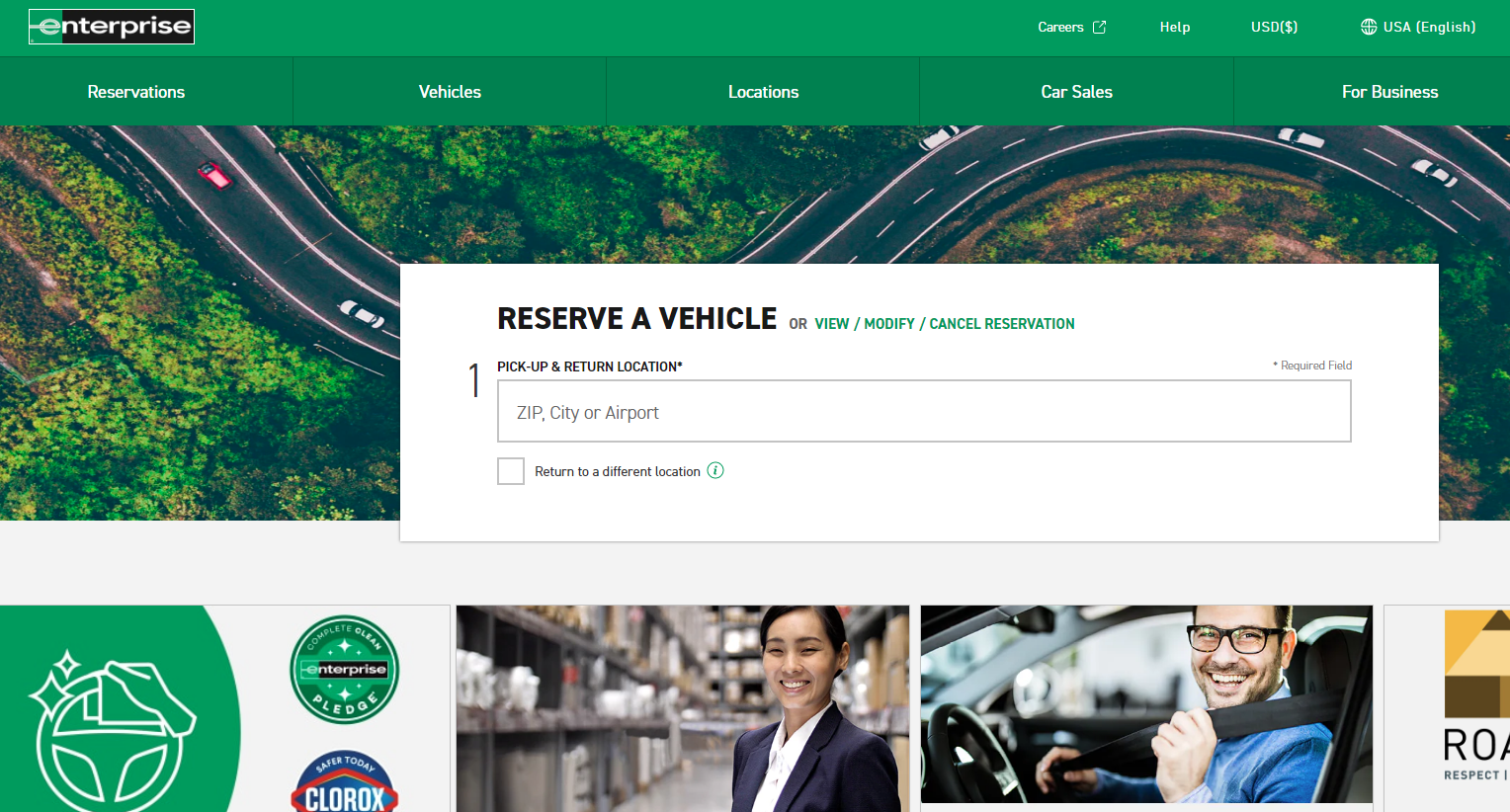
Task: Select Car Sales in navigation bar
Action: pyautogui.click(x=1076, y=92)
